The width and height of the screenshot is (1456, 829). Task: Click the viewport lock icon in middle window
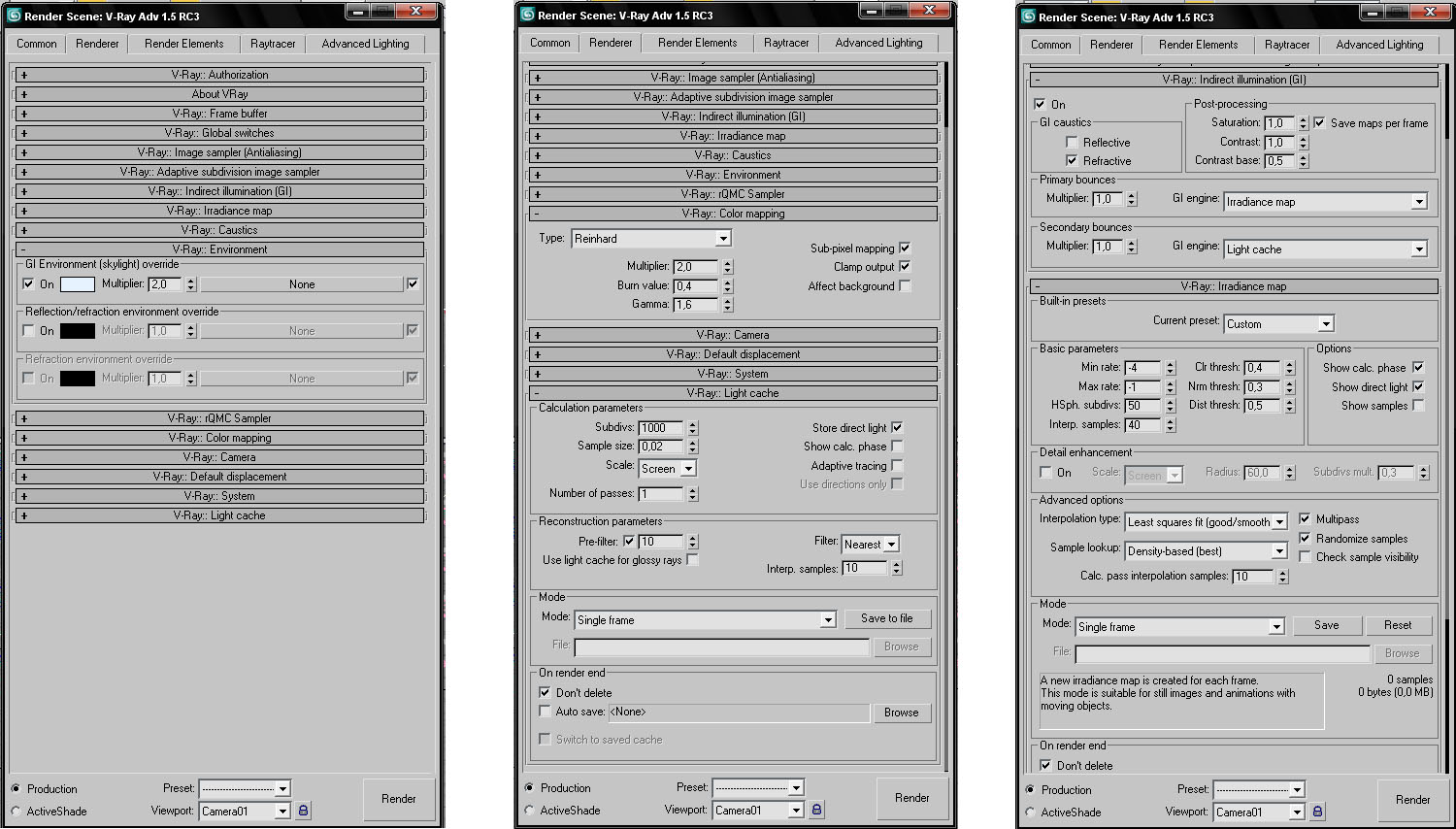tap(816, 810)
